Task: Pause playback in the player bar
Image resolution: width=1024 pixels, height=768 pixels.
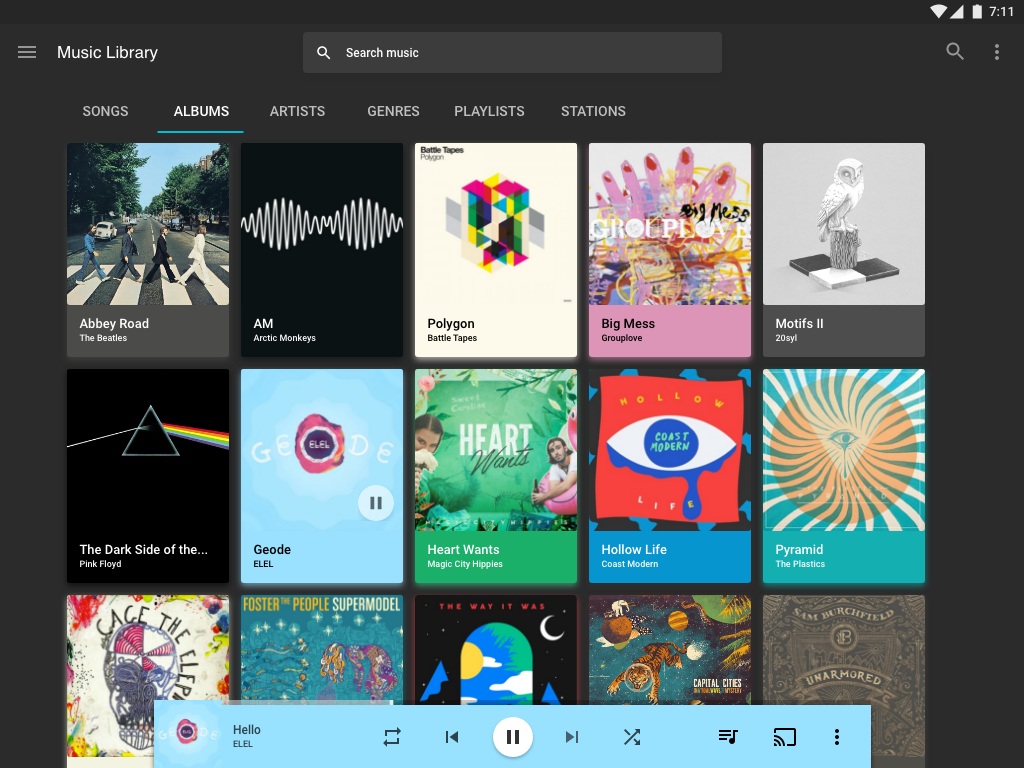Action: point(512,737)
